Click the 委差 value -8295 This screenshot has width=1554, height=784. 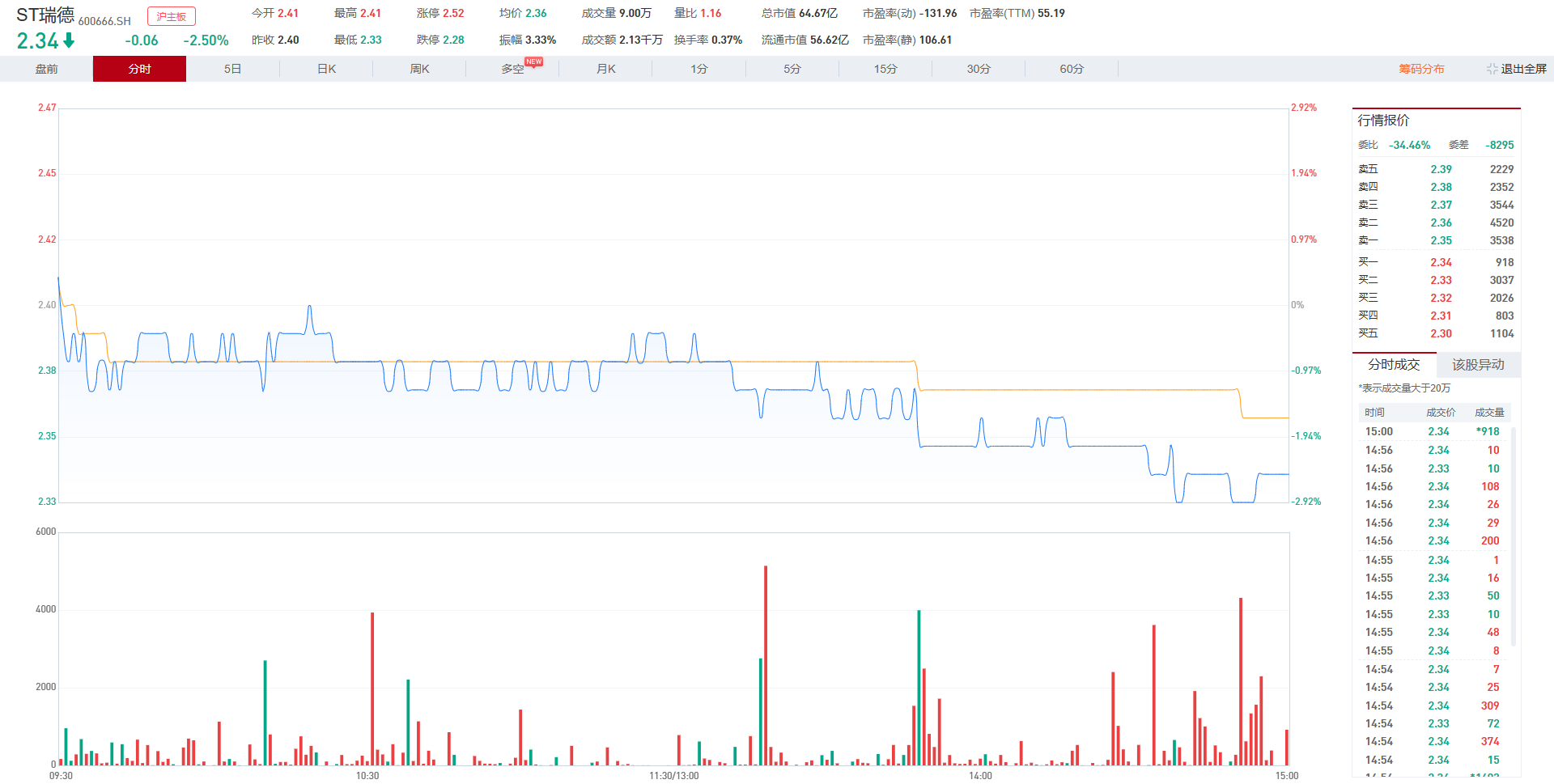(1500, 145)
